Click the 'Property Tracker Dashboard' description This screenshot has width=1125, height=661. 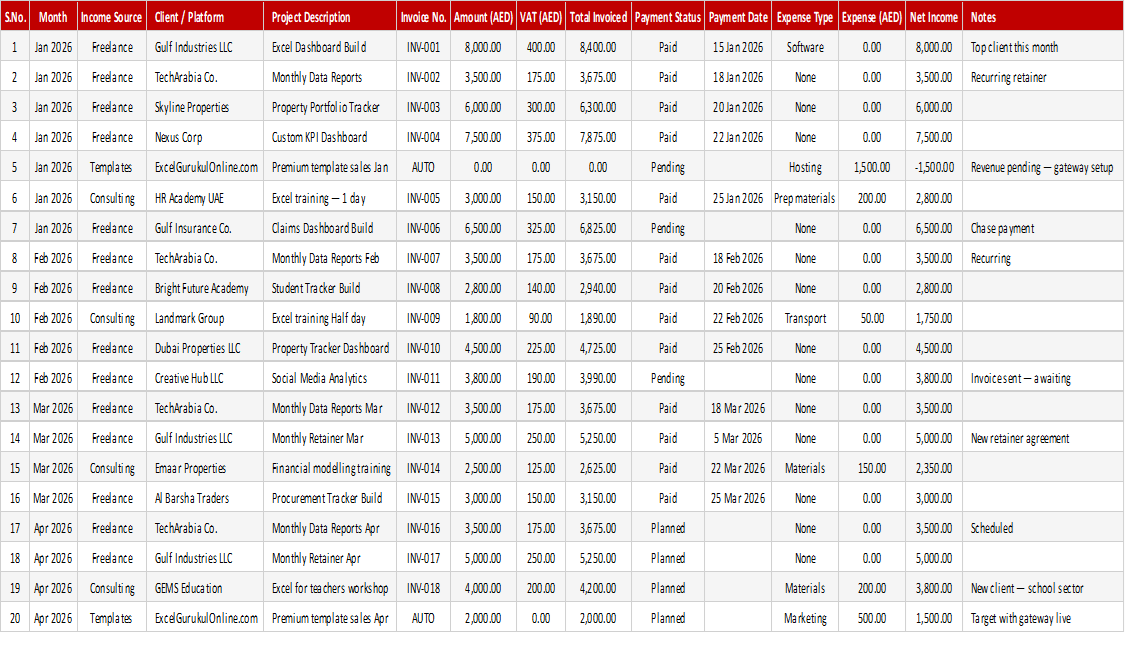[x=329, y=348]
